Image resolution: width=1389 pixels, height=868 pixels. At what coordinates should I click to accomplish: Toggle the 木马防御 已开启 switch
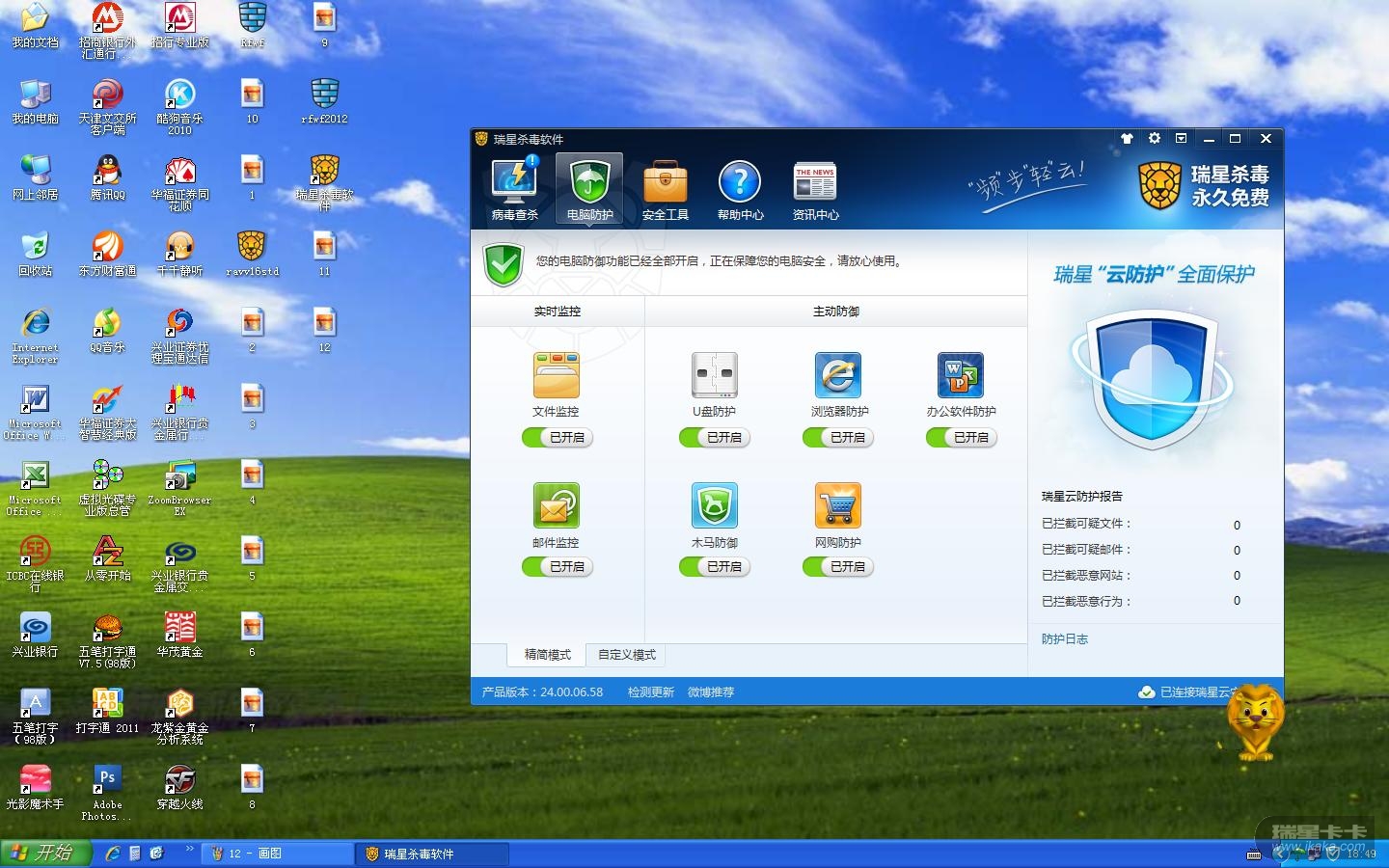[x=715, y=567]
